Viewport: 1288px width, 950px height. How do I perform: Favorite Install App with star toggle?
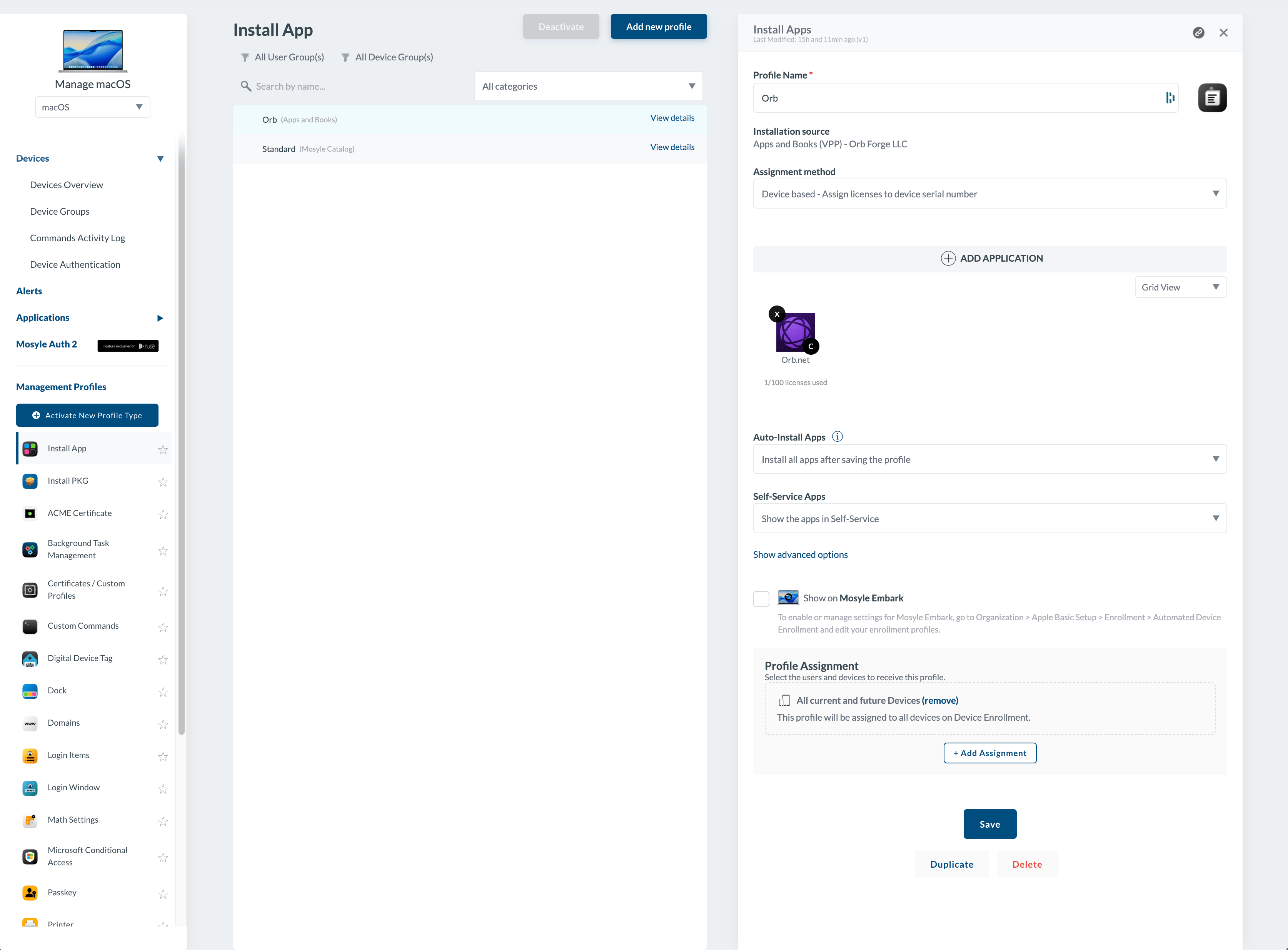coord(163,449)
